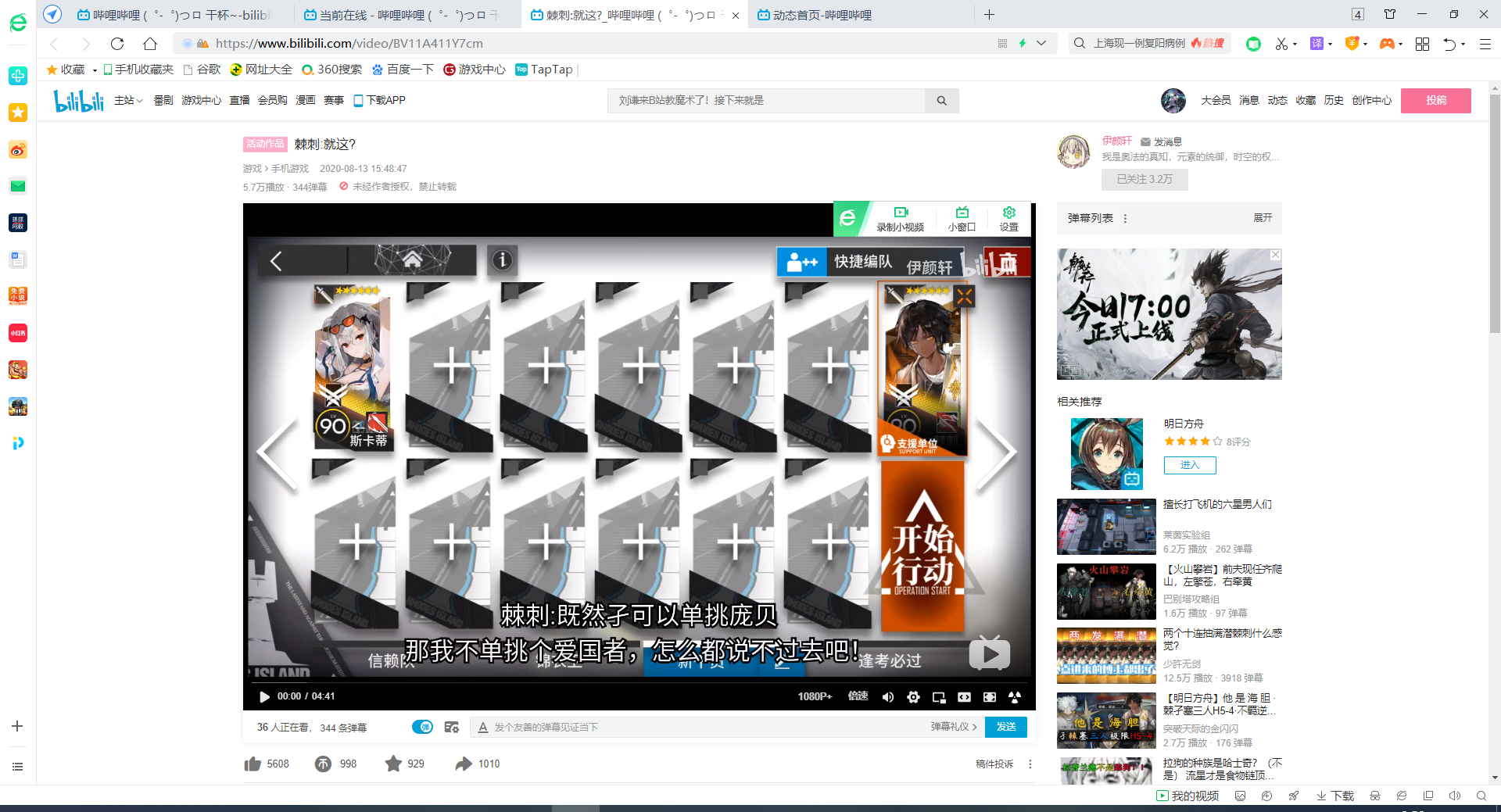Open 火山攀岩 recommended video title
Viewport: 1501px width, 812px height.
(1222, 575)
